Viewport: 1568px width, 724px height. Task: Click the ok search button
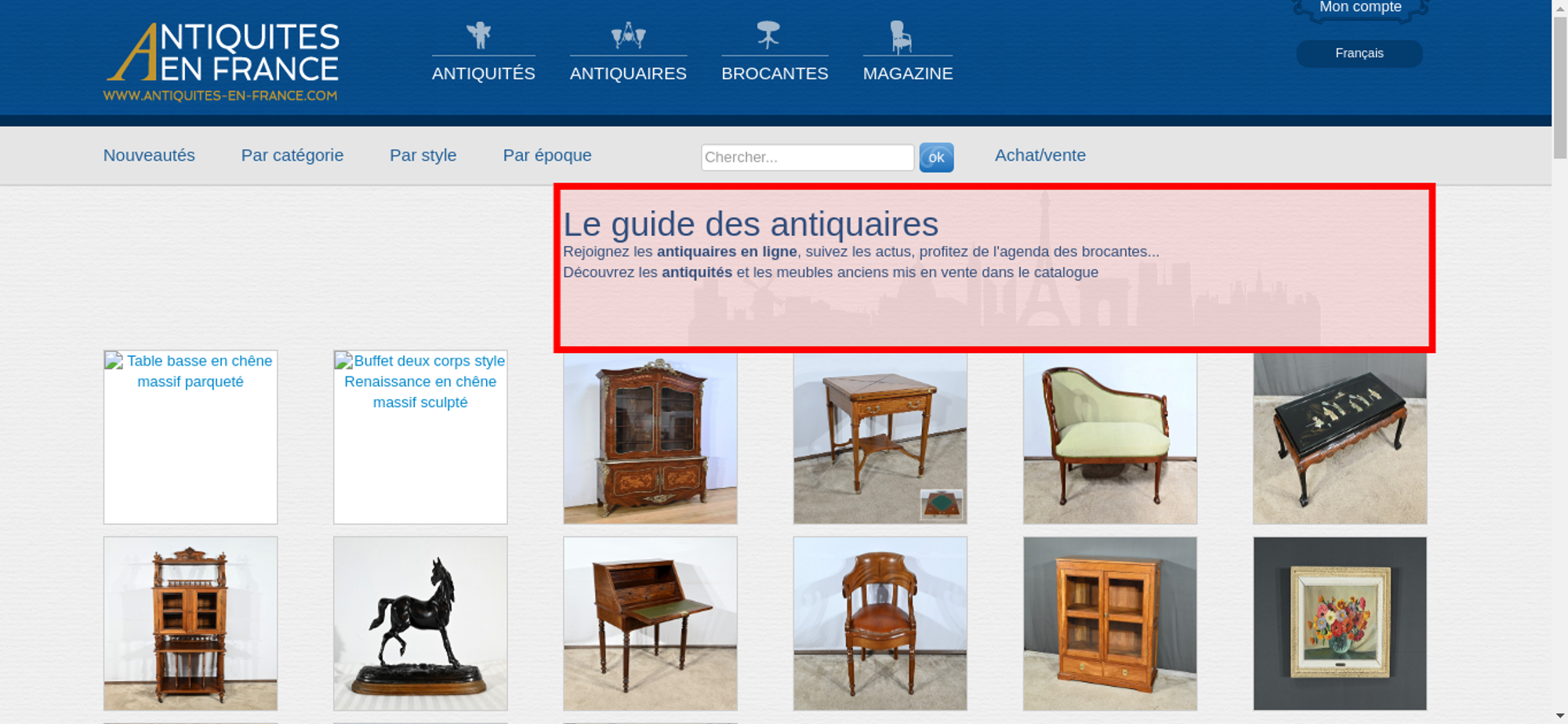point(936,158)
